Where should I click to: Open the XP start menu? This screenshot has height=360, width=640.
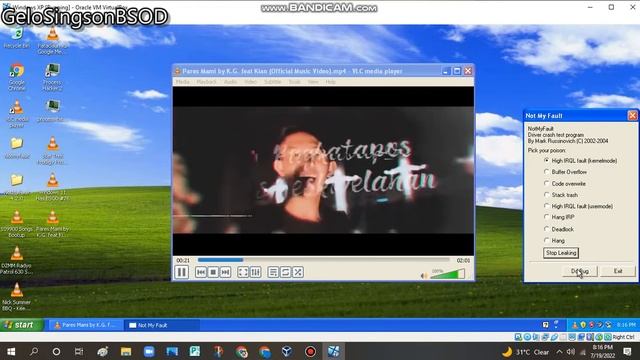click(x=21, y=325)
